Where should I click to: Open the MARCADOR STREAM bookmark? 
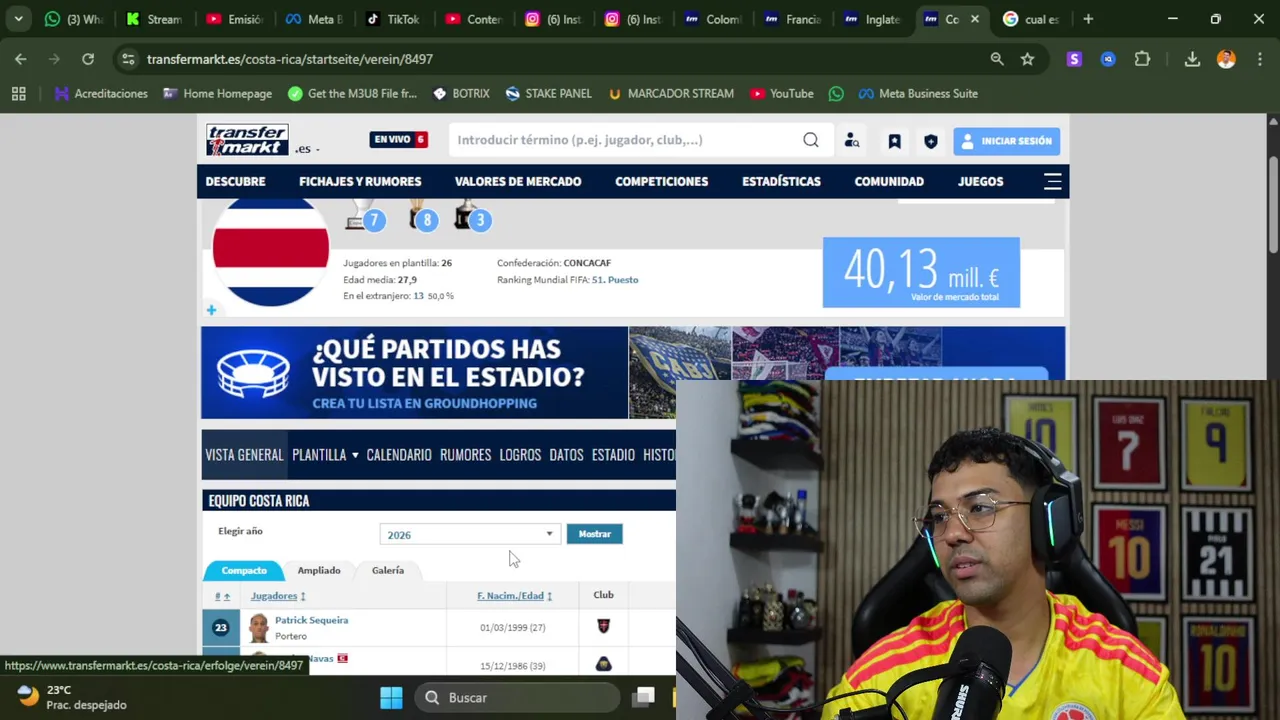pos(670,94)
